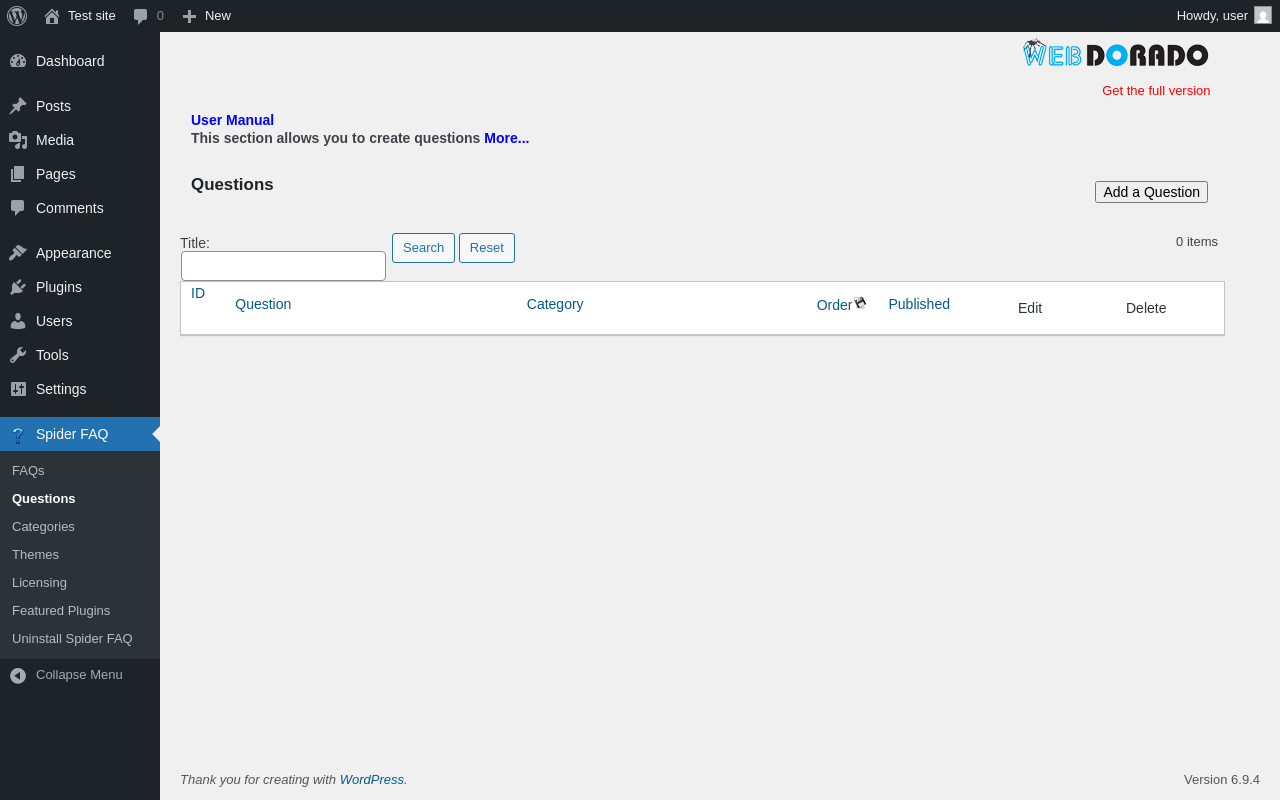Image resolution: width=1280 pixels, height=800 pixels.
Task: Sort by the Published column header
Action: [919, 304]
